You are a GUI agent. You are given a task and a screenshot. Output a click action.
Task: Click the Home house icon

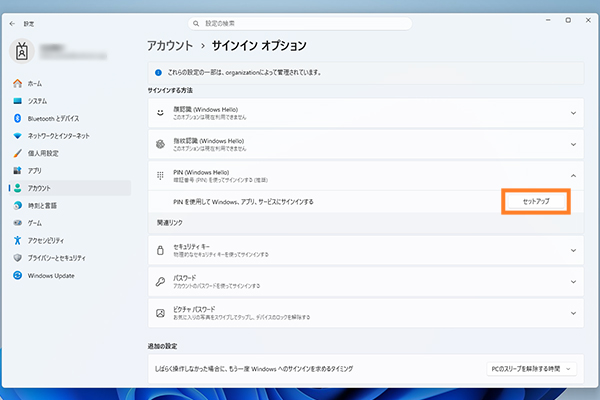tap(18, 83)
